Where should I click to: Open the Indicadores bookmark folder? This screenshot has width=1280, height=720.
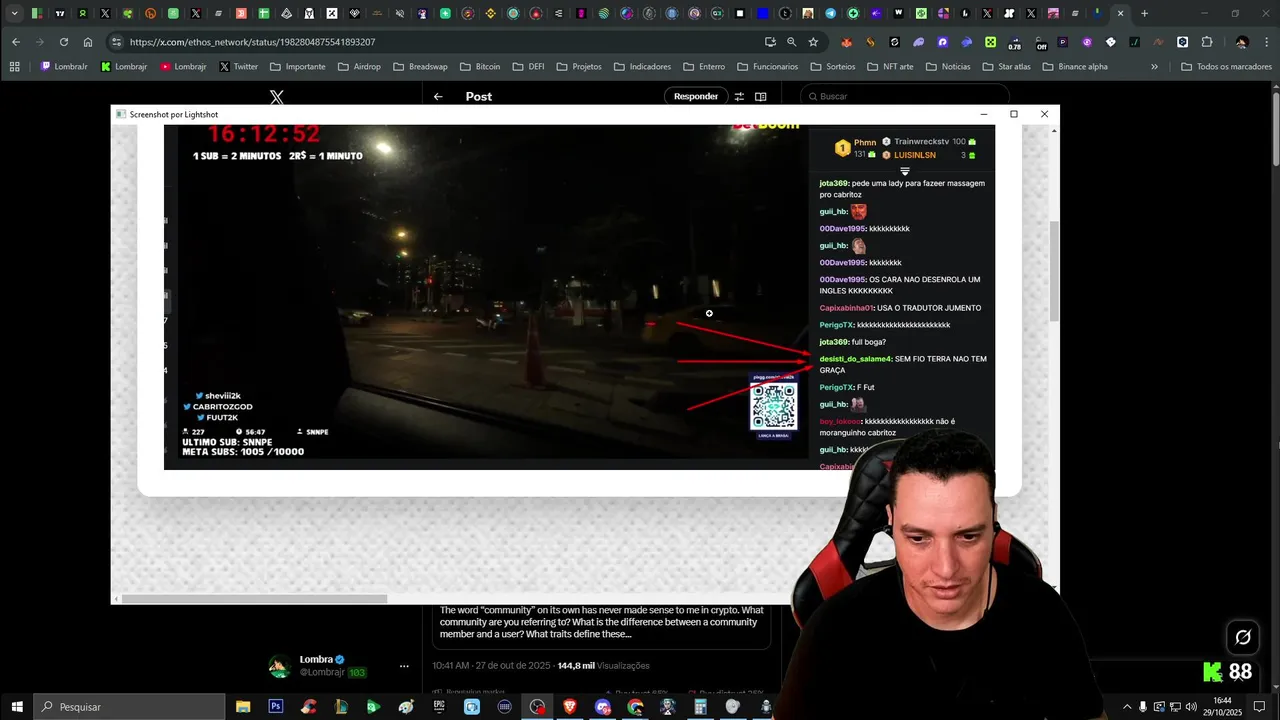(642, 67)
